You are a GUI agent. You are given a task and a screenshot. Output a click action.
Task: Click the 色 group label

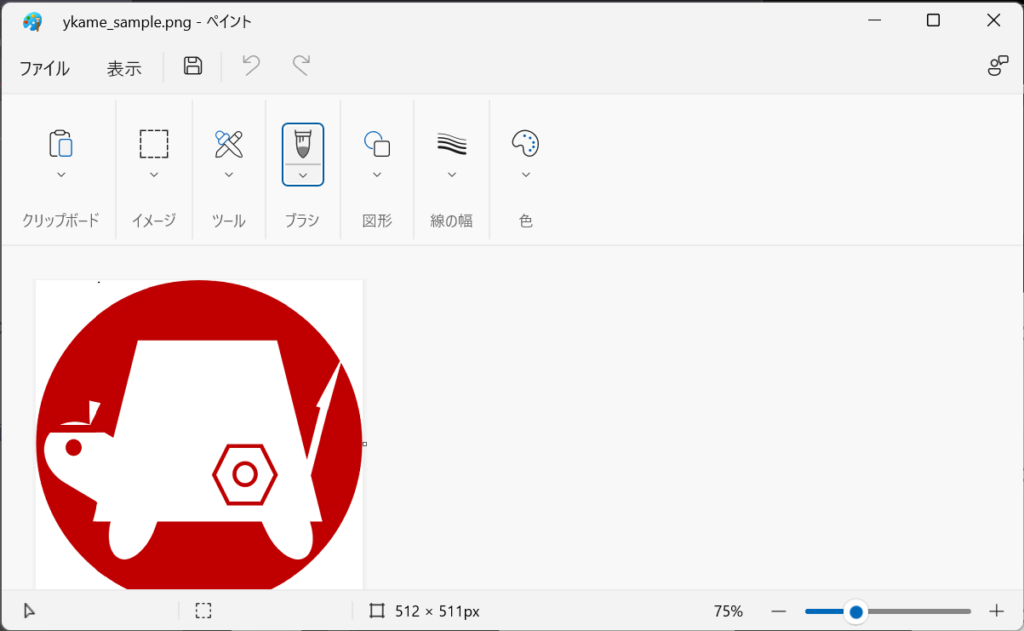pyautogui.click(x=526, y=221)
